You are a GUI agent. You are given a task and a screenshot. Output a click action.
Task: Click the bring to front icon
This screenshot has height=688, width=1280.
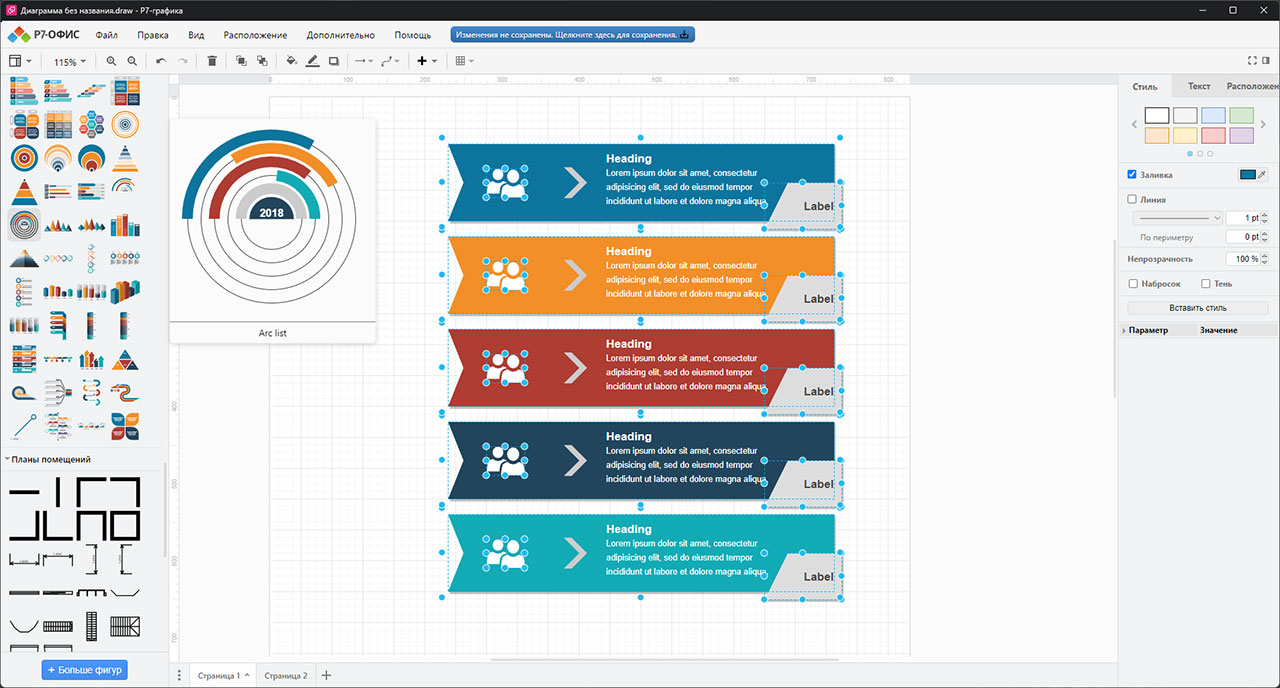click(241, 61)
